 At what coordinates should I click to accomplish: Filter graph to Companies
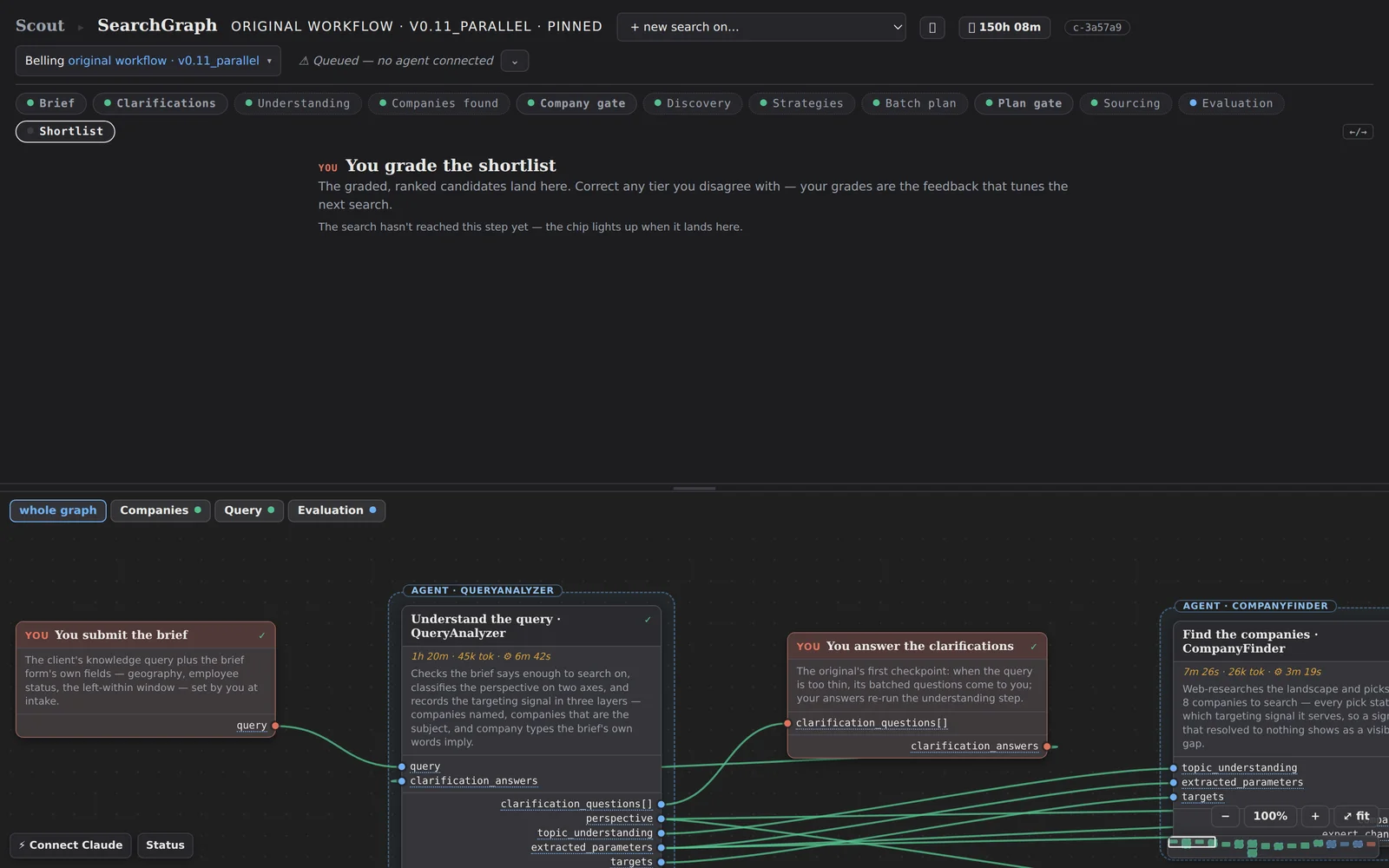[x=161, y=510]
